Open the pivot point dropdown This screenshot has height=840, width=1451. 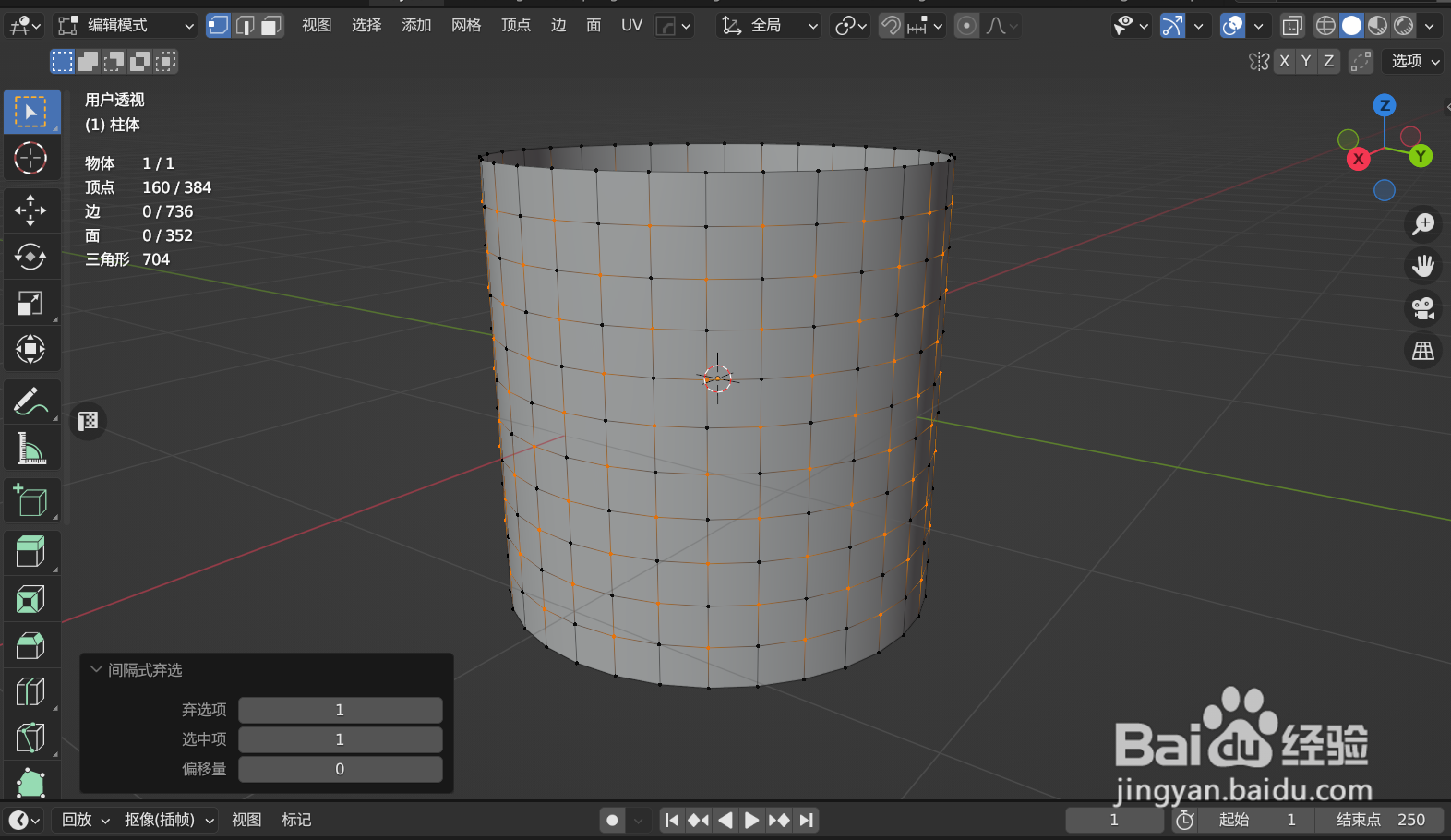coord(850,26)
